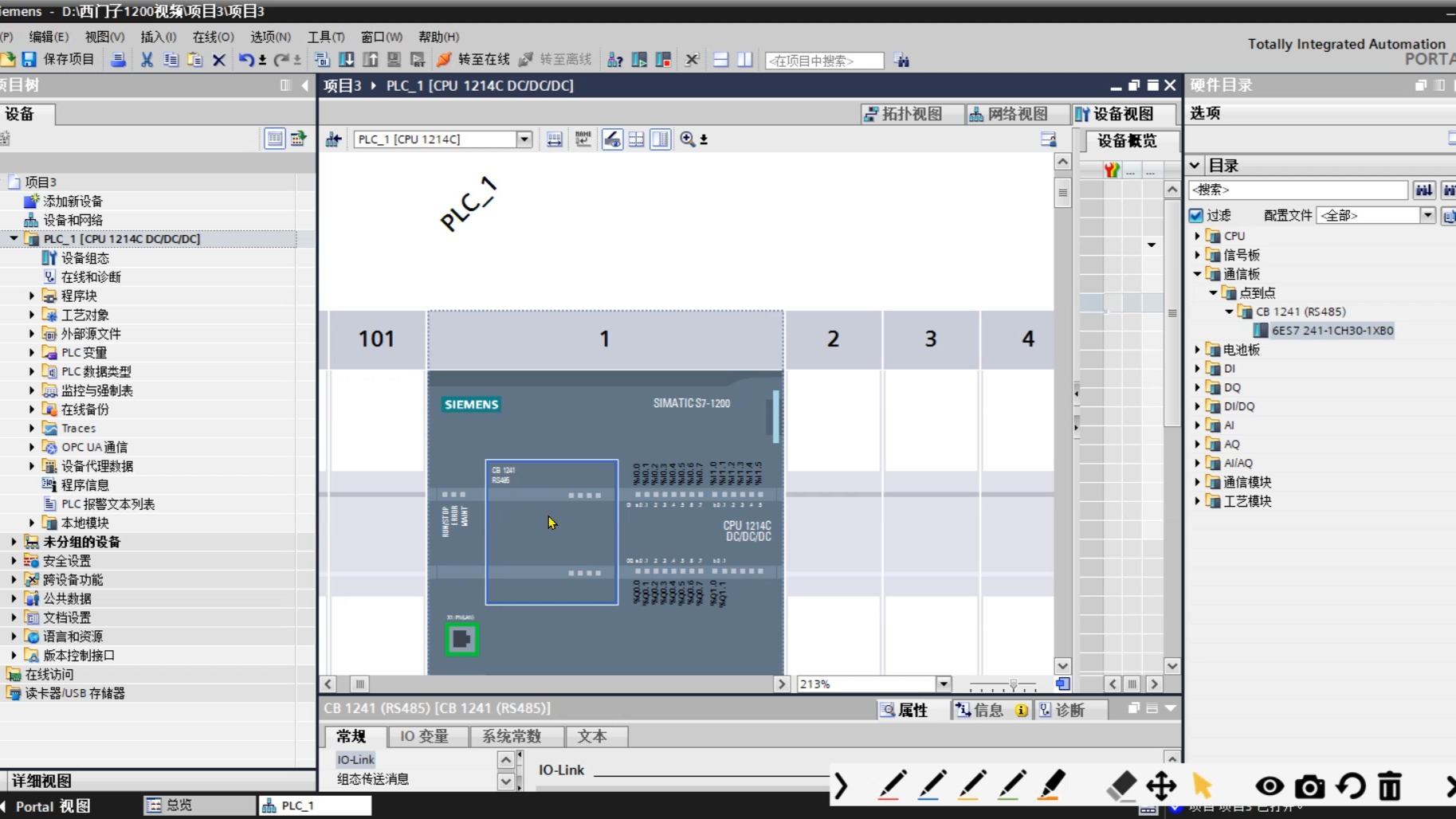The height and width of the screenshot is (819, 1456).
Task: Toggle the 过滤 filter checkbox
Action: (1196, 215)
